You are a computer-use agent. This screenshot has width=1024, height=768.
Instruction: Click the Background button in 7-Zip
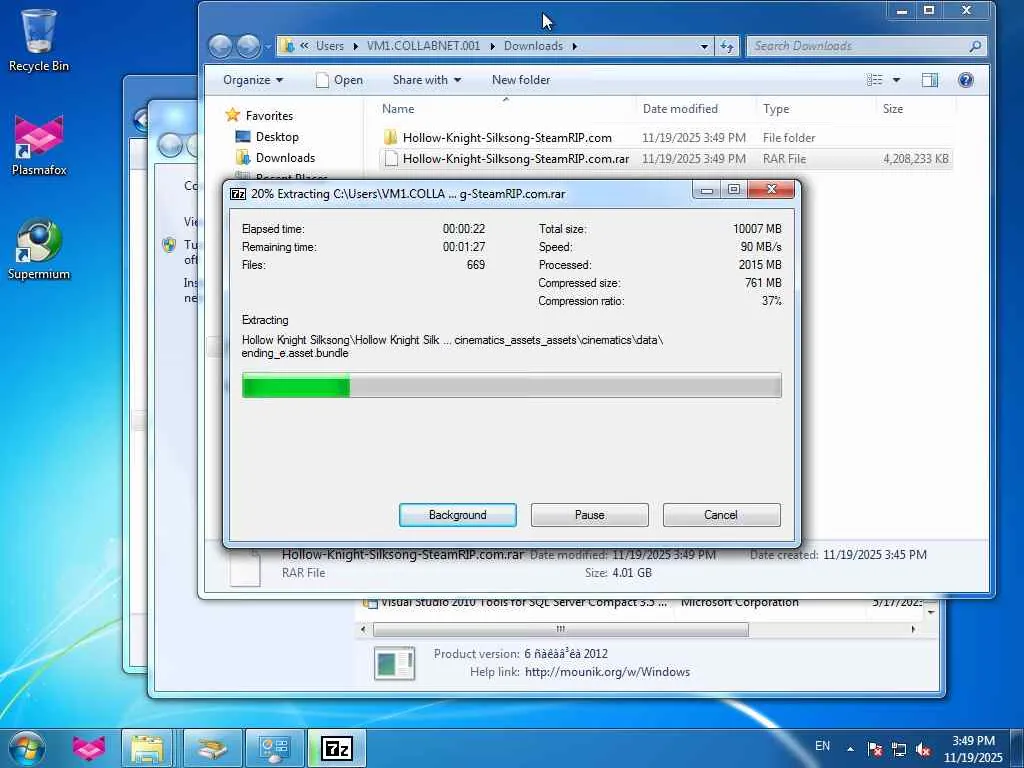pos(457,515)
